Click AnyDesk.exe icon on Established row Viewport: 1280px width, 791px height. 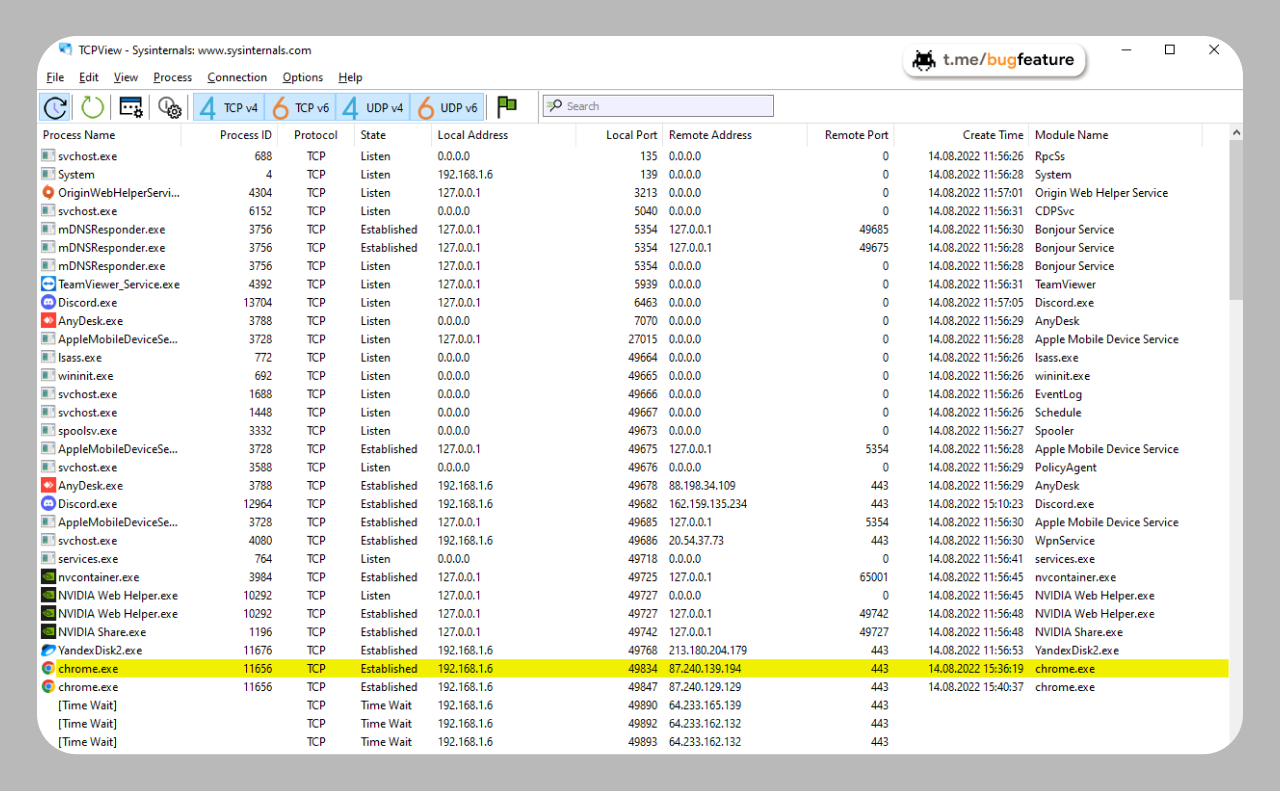click(x=48, y=486)
